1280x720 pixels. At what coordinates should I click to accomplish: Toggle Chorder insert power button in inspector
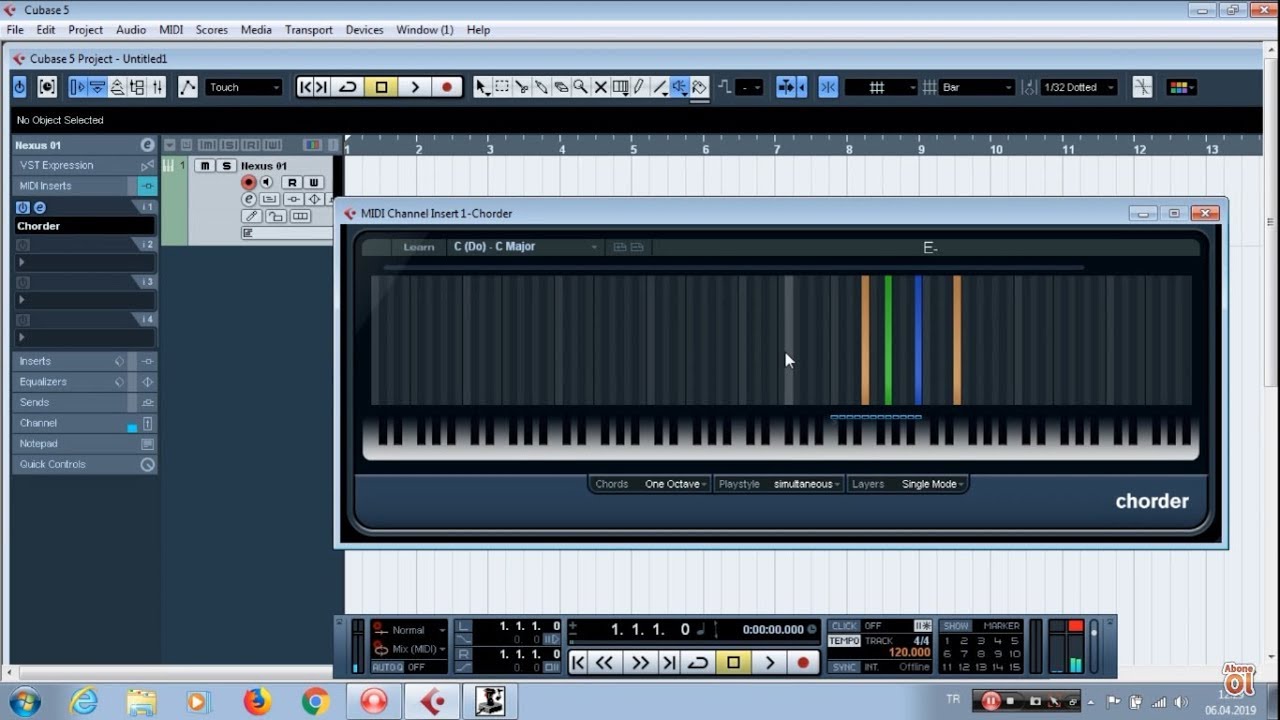(22, 207)
